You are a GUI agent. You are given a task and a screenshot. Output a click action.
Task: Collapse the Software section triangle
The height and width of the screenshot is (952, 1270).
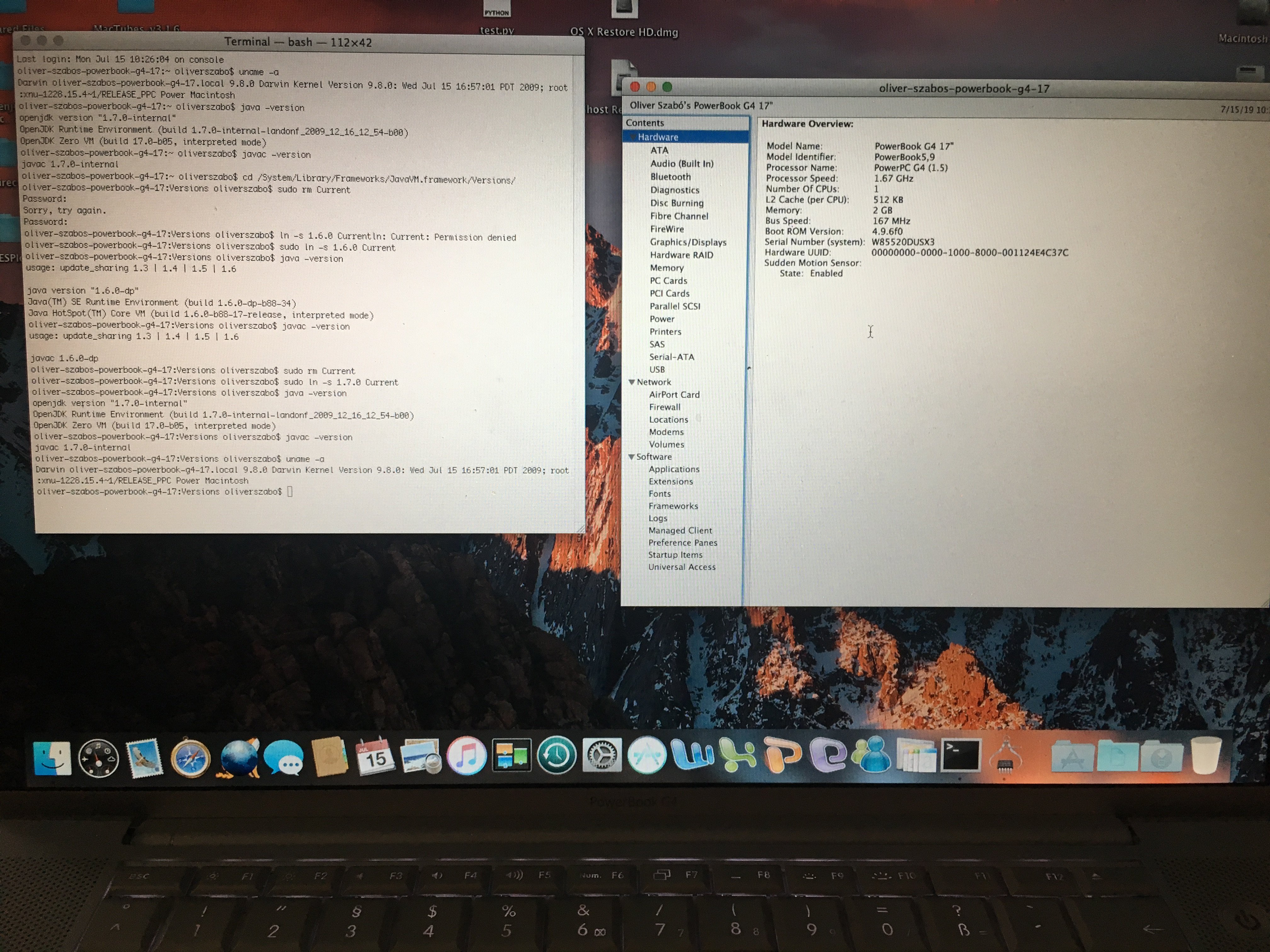pos(632,457)
